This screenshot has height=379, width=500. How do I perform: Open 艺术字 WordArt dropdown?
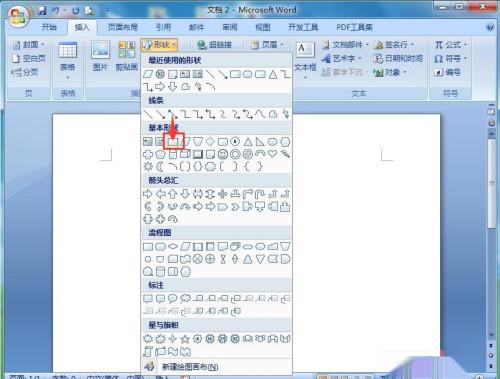[x=342, y=59]
